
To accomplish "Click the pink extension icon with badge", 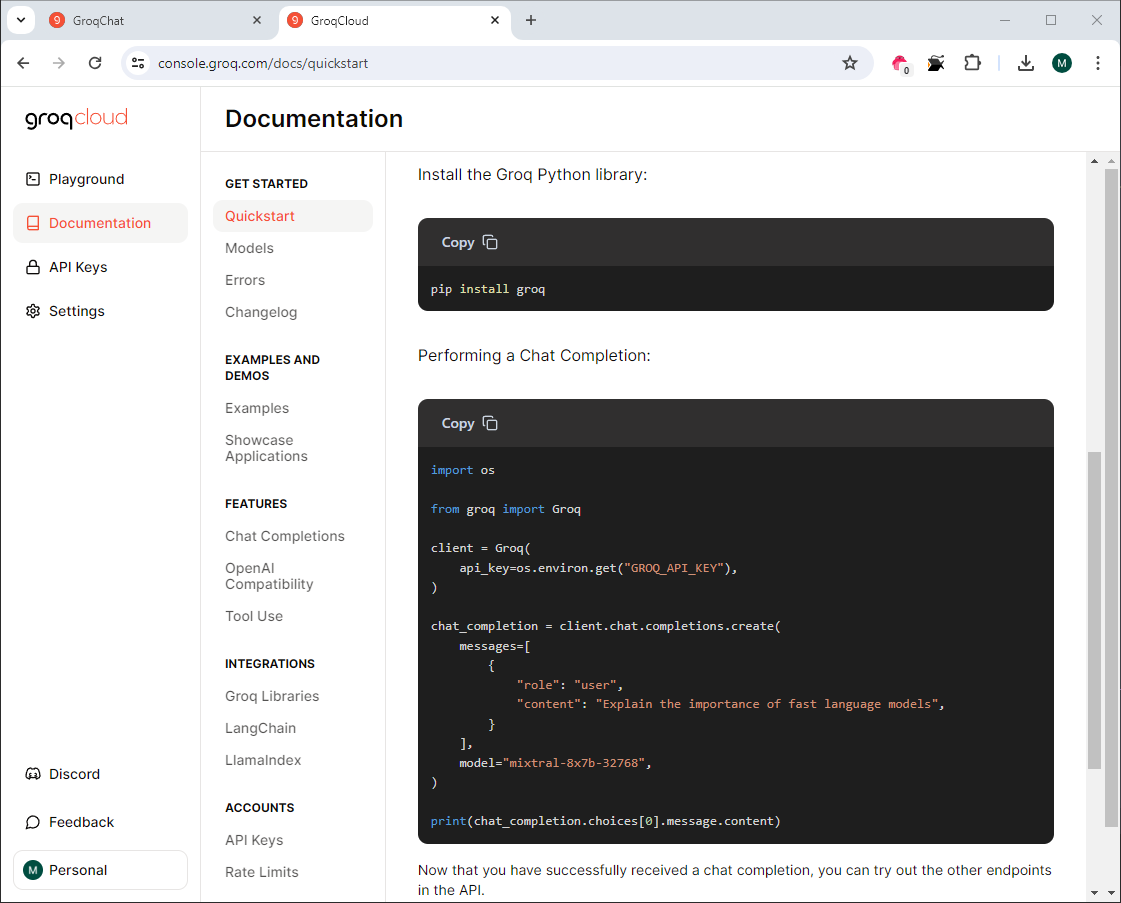I will click(900, 64).
